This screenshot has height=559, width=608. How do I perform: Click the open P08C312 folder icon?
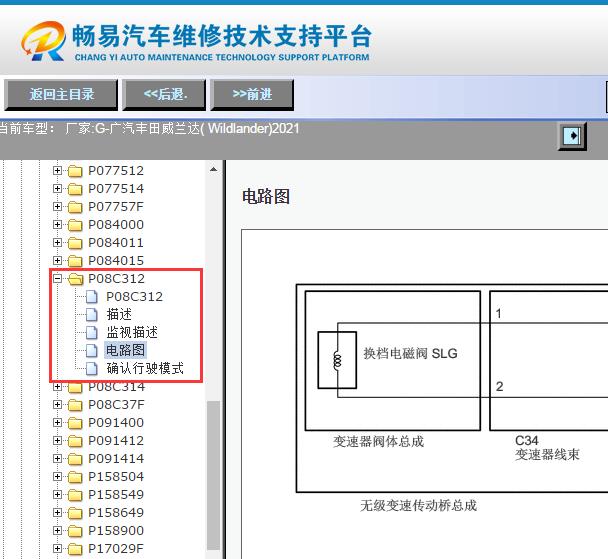pos(76,279)
